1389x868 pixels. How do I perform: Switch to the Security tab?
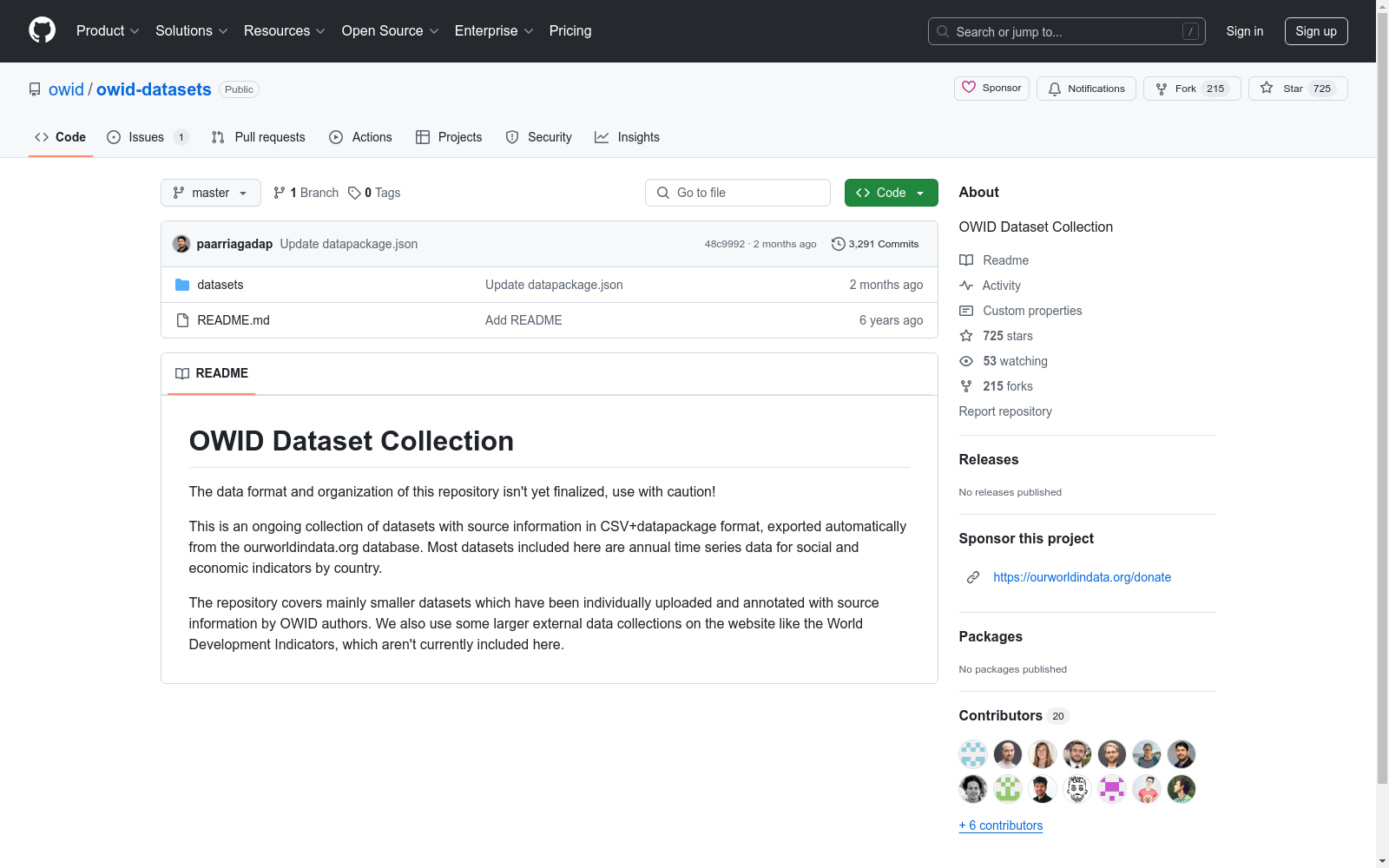click(x=538, y=137)
